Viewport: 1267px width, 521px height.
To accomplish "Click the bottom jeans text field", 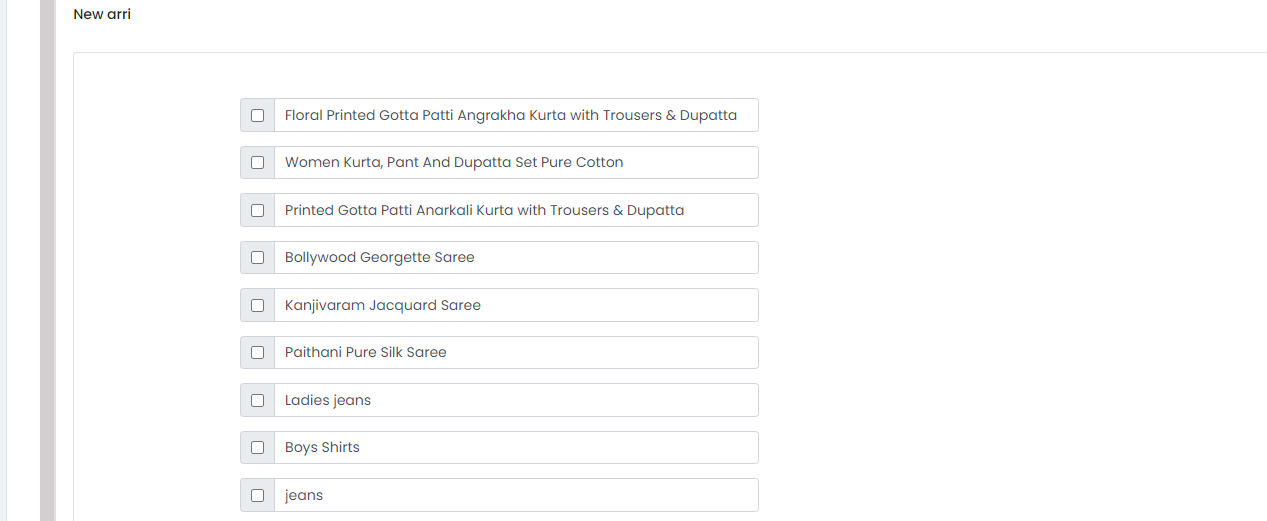I will (x=516, y=495).
